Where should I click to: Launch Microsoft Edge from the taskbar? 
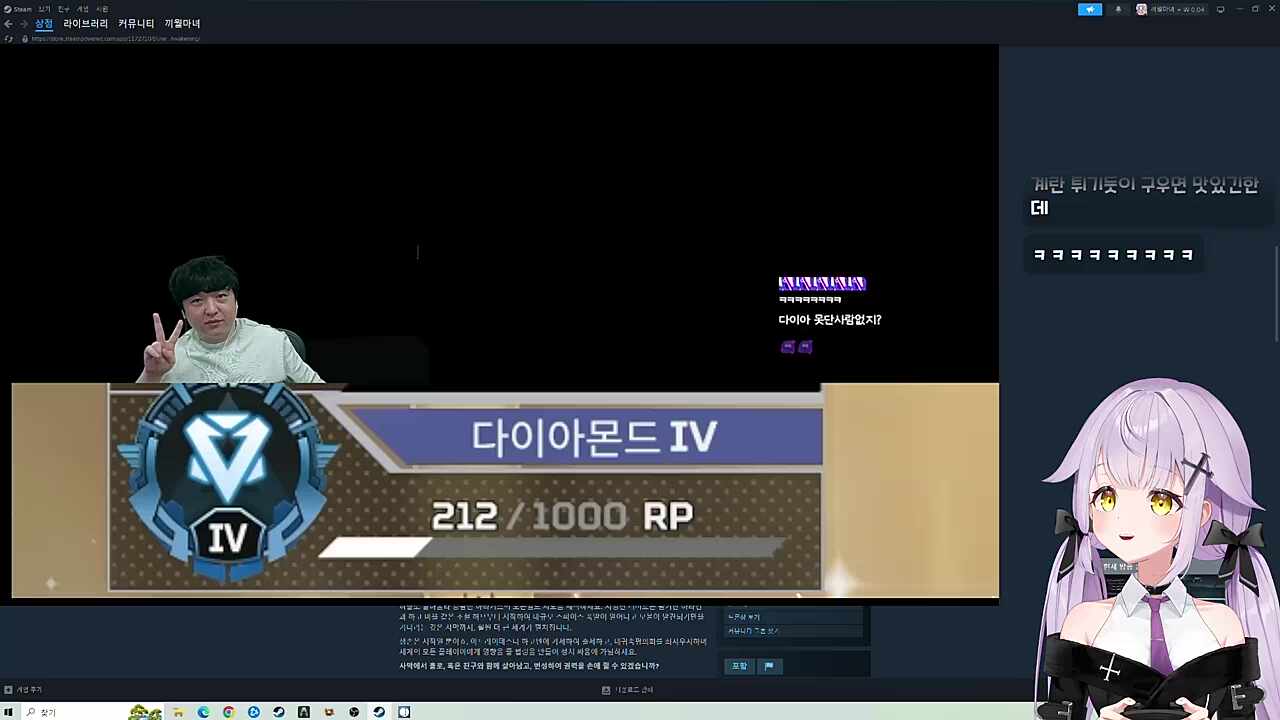(204, 712)
